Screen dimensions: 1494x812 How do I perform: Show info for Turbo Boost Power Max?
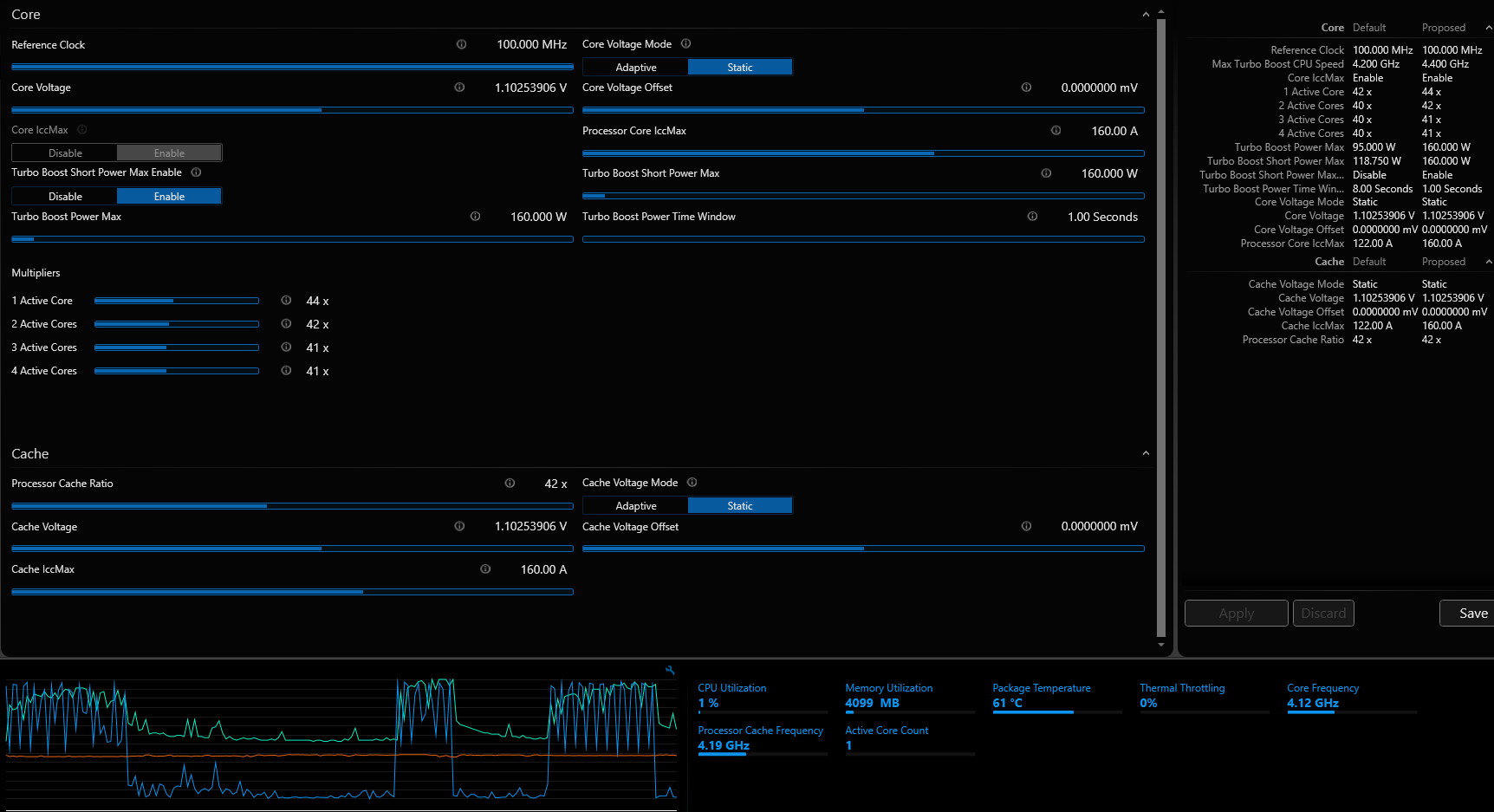click(x=475, y=217)
